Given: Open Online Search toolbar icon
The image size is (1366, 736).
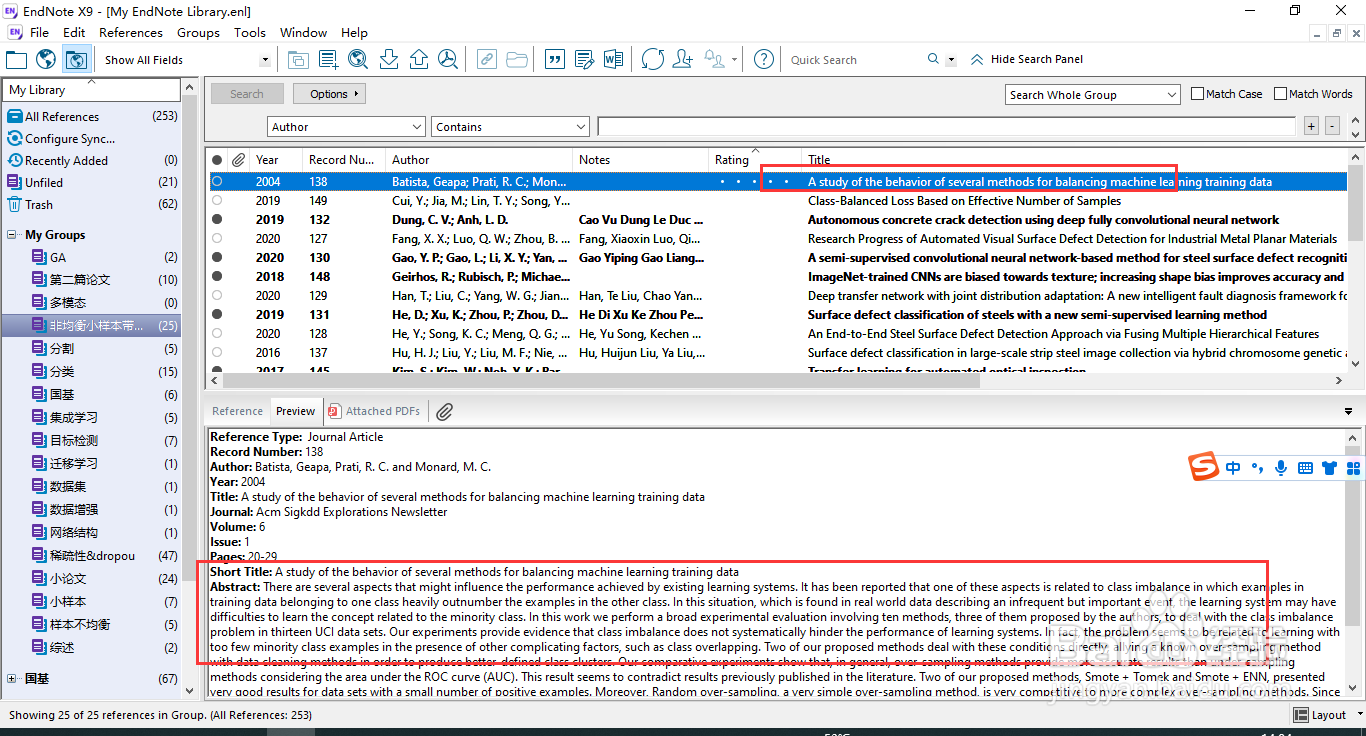Looking at the screenshot, I should (358, 59).
